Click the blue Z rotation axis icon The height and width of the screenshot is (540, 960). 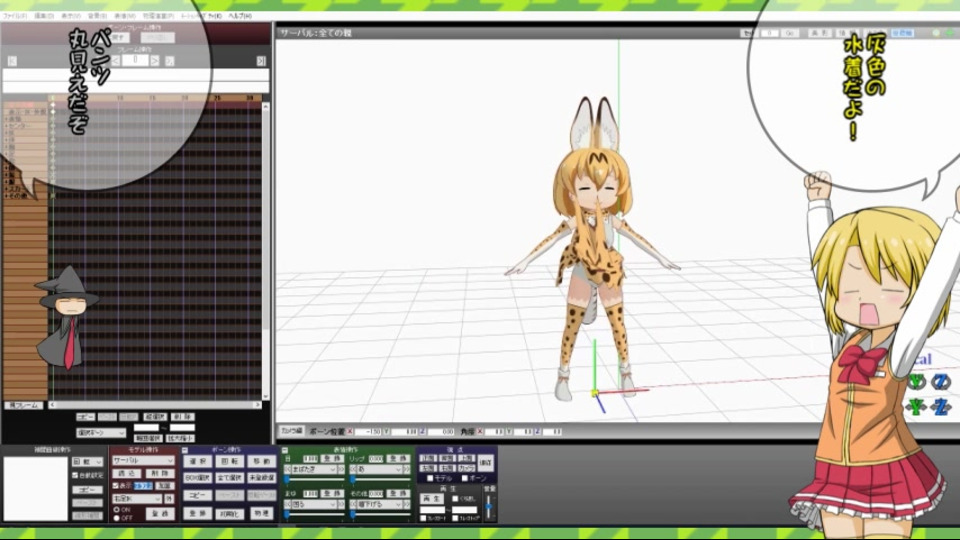[x=941, y=382]
